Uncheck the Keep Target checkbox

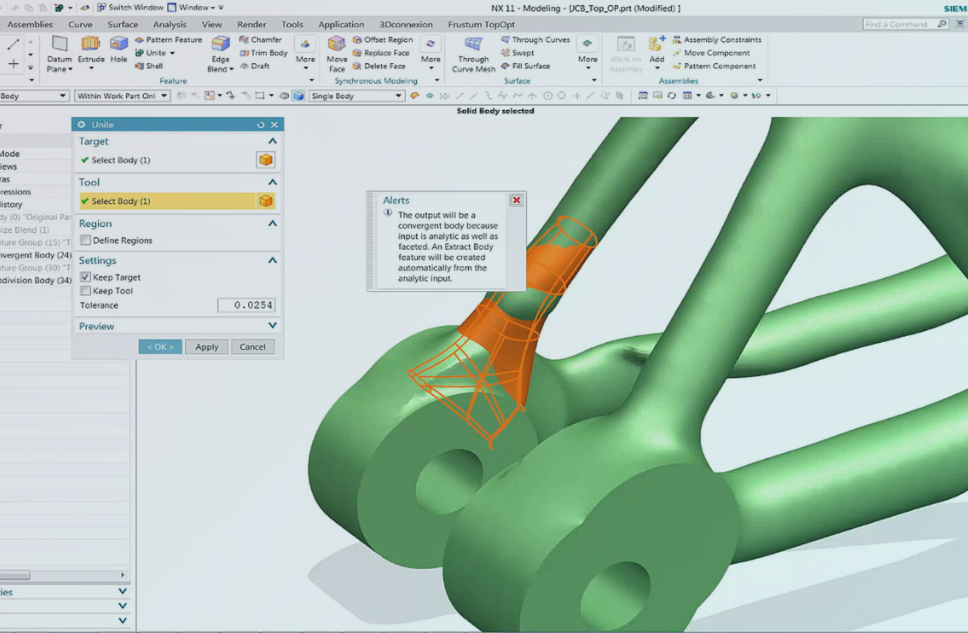86,277
